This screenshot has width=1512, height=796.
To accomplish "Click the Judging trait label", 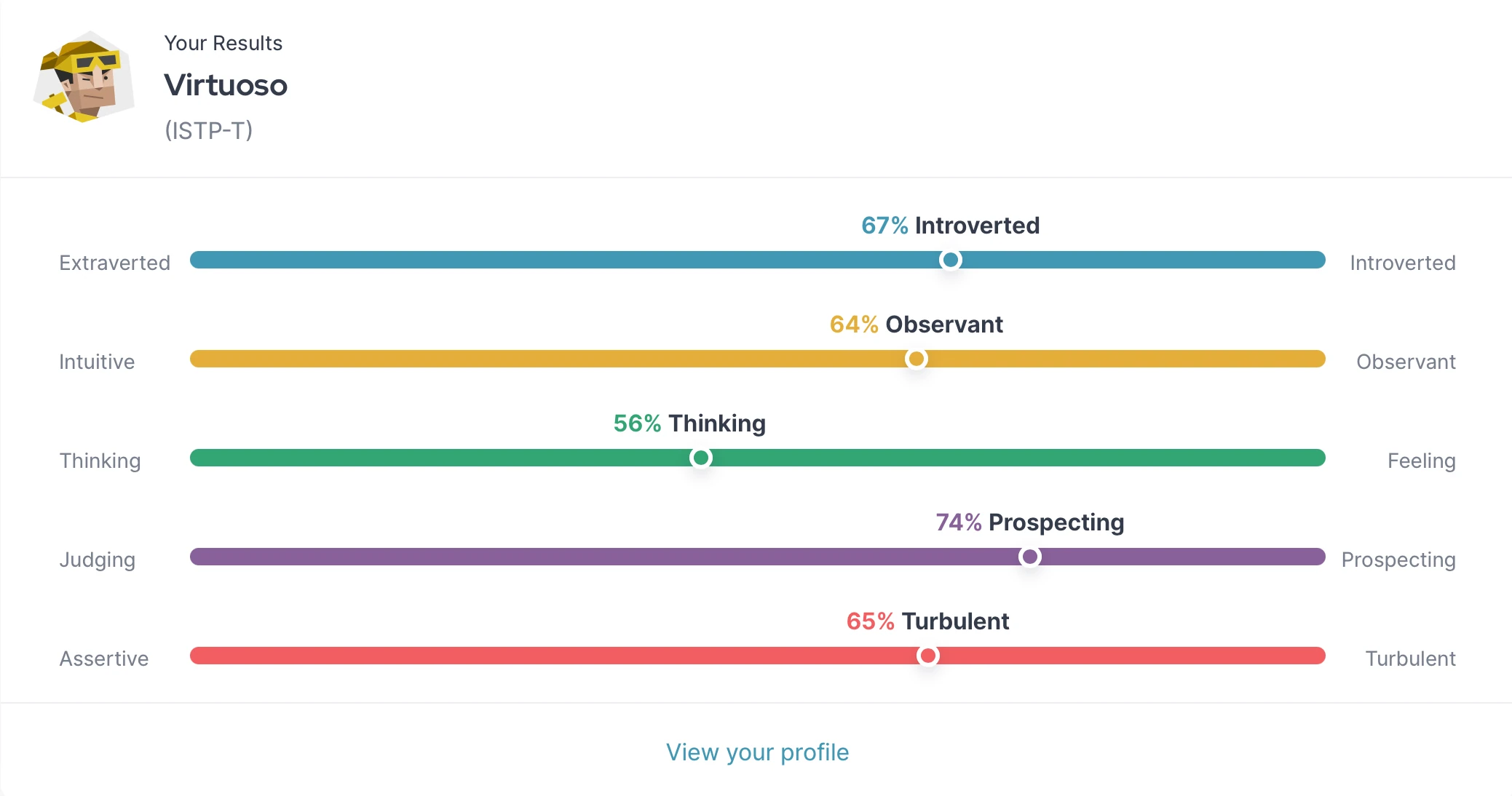I will pyautogui.click(x=97, y=559).
